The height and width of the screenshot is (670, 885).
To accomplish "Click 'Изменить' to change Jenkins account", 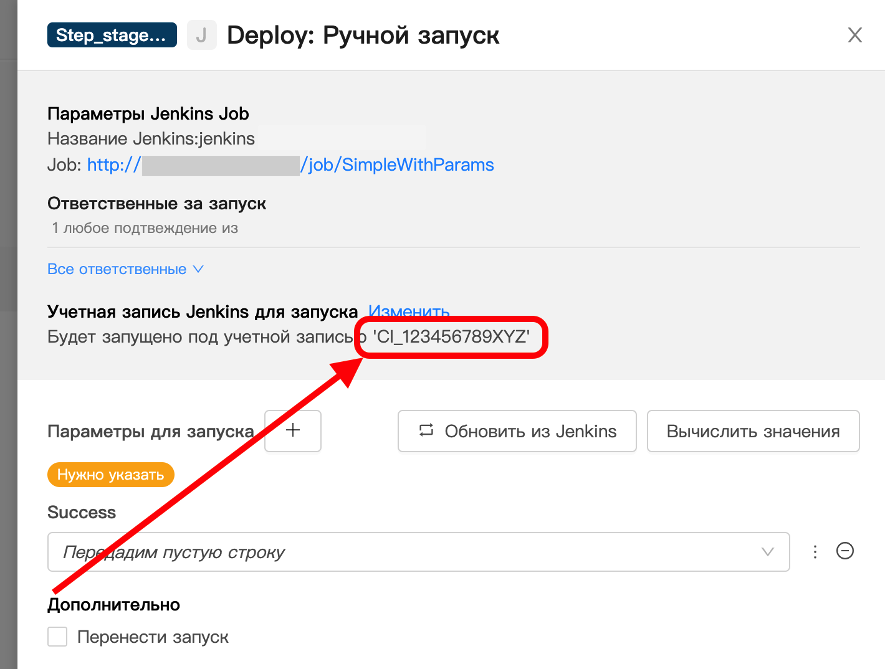I will pos(409,312).
